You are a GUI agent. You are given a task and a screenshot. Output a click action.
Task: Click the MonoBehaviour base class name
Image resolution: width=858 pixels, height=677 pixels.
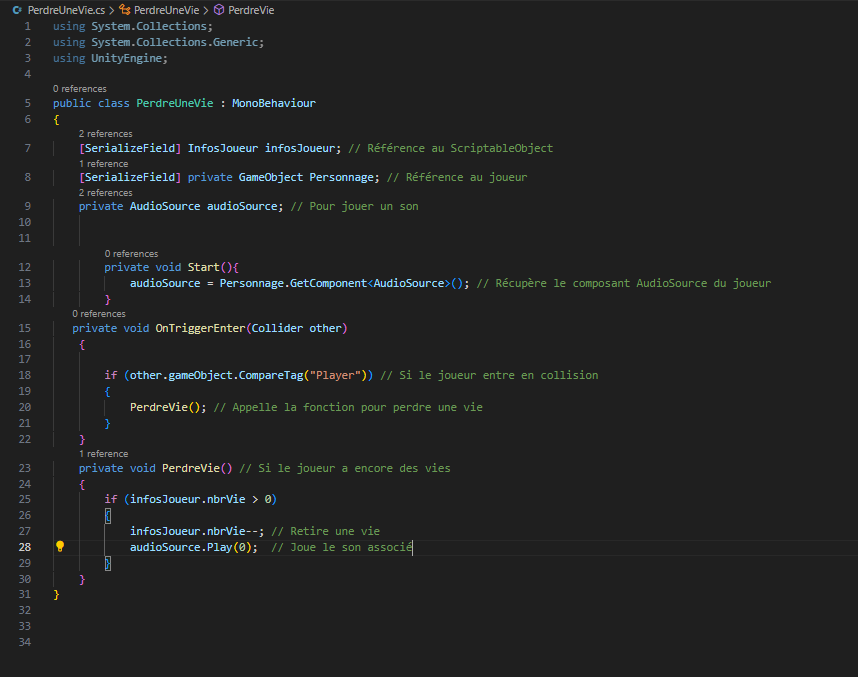[x=277, y=103]
